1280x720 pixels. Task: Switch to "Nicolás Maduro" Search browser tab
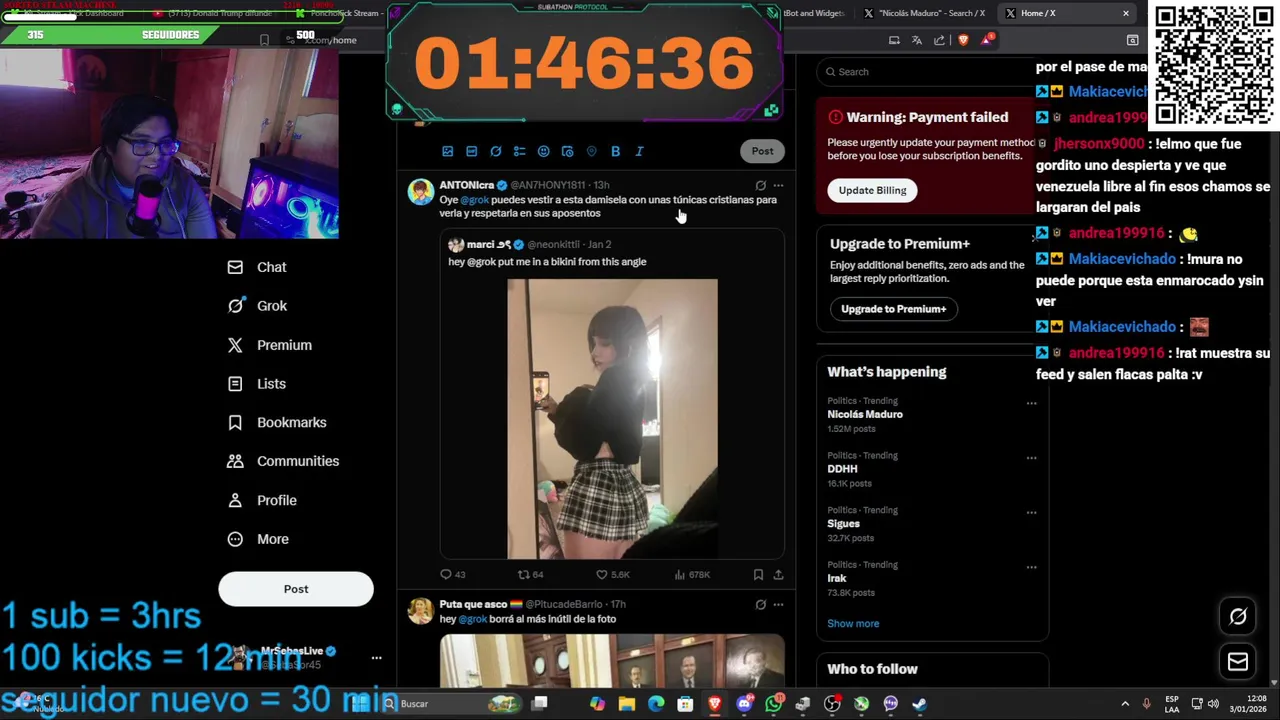point(926,13)
